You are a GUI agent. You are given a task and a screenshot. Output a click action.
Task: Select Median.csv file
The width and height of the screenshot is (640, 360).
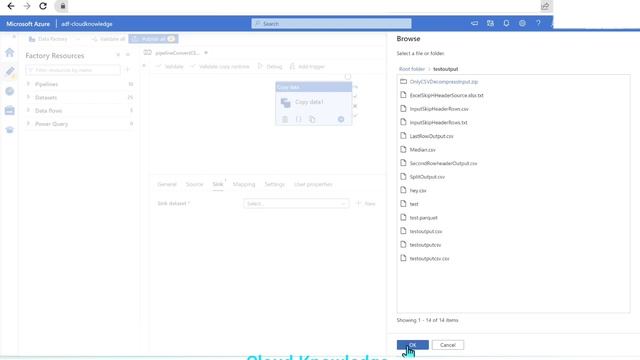point(422,150)
